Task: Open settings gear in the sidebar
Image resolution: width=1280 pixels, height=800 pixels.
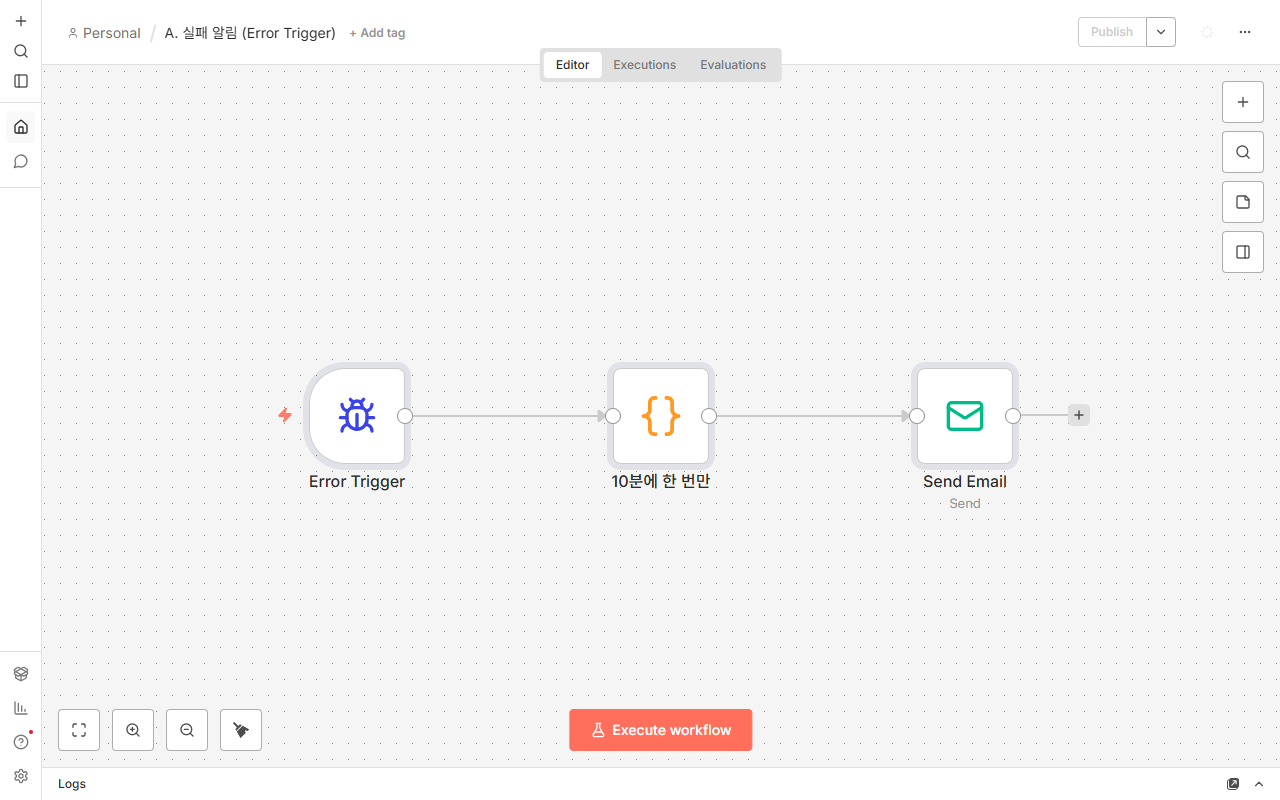Action: (x=21, y=776)
